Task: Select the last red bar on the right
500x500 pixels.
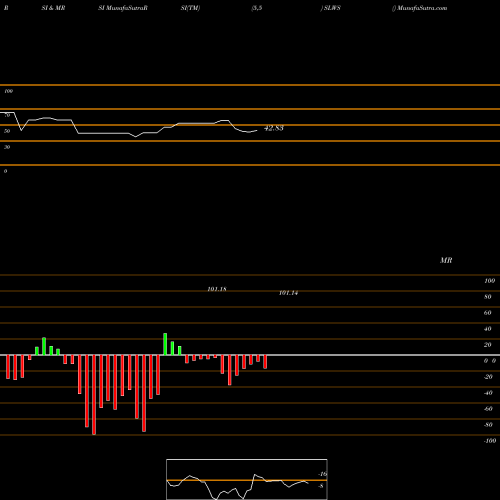Action: point(265,362)
